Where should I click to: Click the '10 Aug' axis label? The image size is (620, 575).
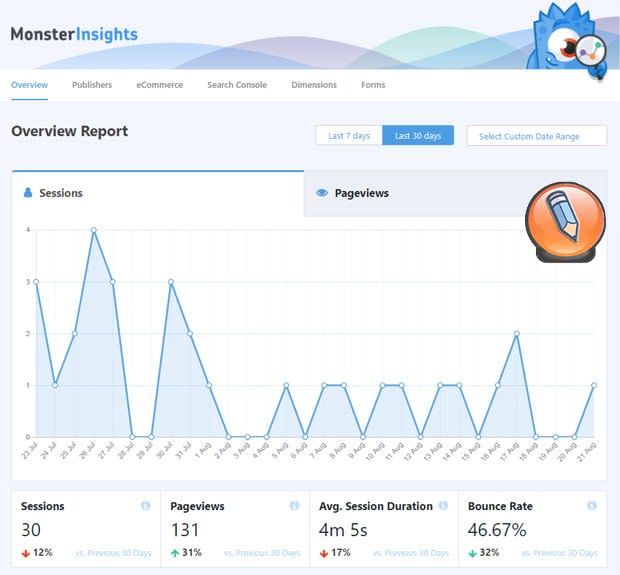point(375,452)
